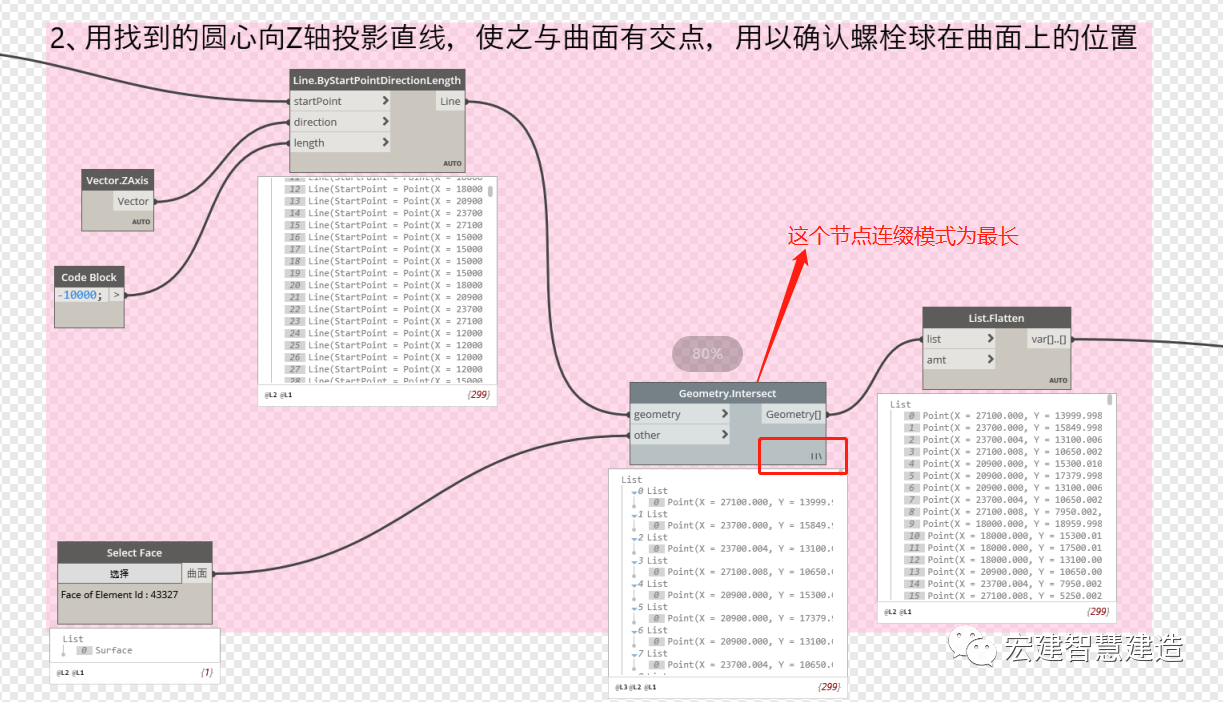Select line row 26 in Line preview
This screenshot has width=1223, height=702.
tap(385, 357)
